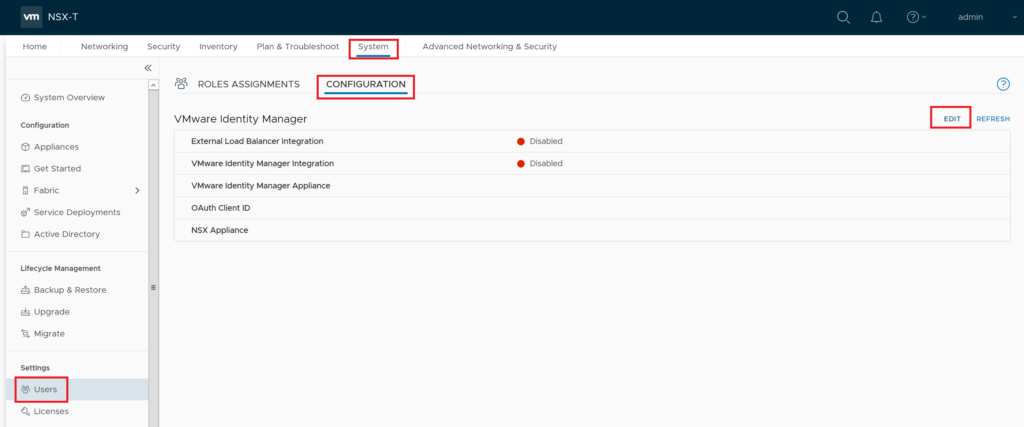Open the admin user dropdown
The height and width of the screenshot is (427, 1024).
(x=987, y=18)
